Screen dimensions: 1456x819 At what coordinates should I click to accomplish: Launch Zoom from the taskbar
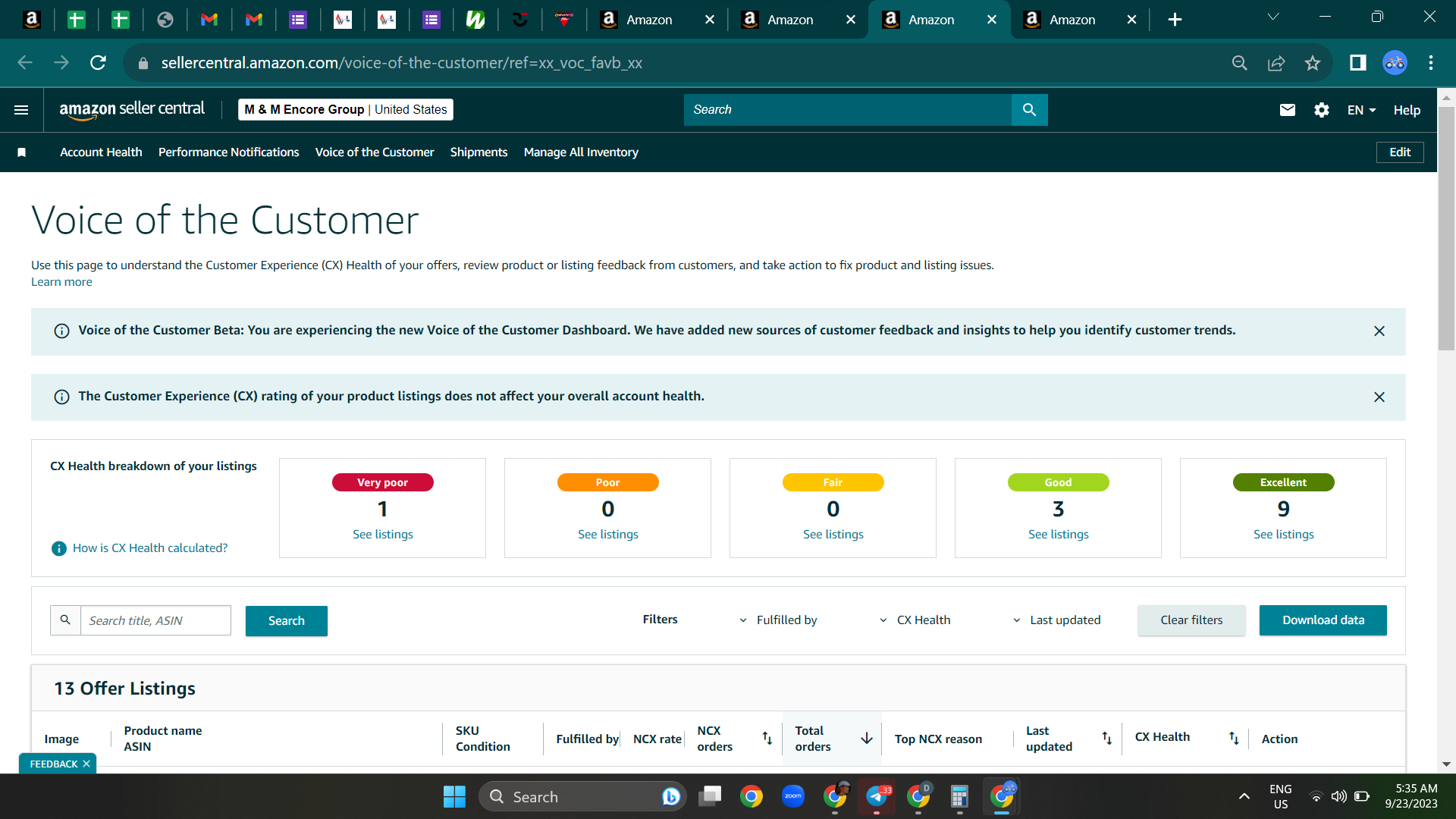[x=793, y=796]
